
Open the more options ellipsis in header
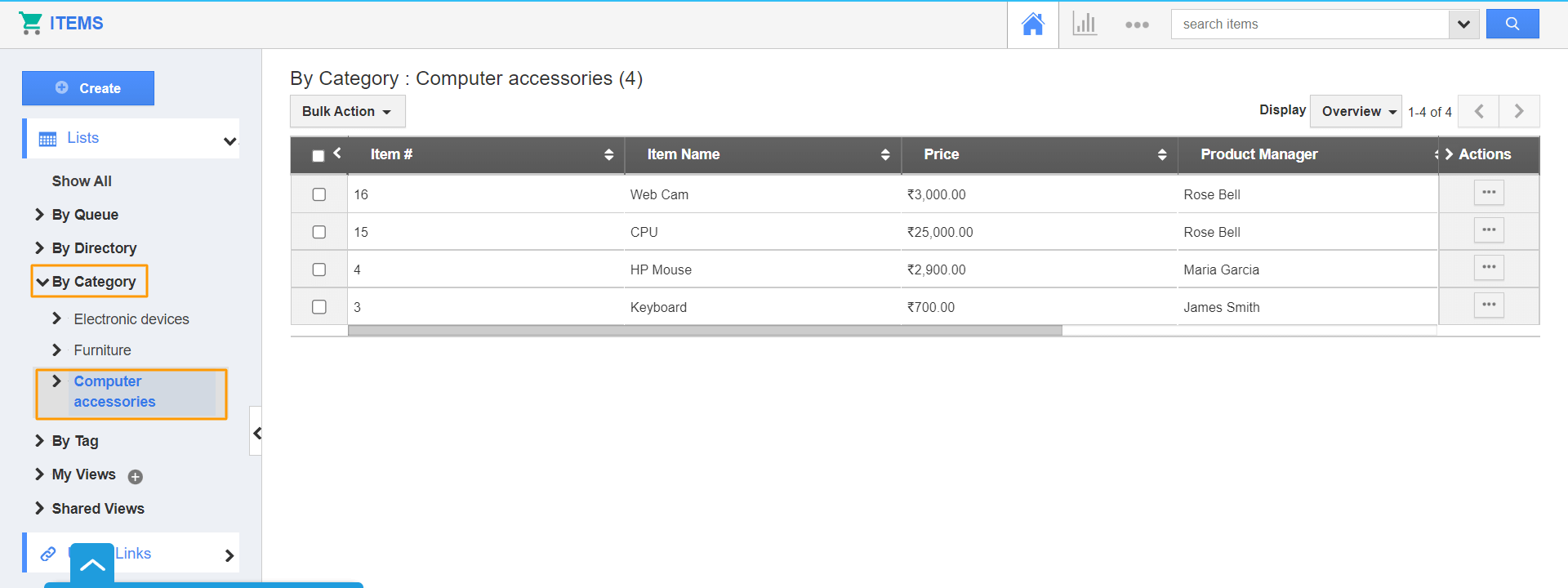coord(1137,24)
